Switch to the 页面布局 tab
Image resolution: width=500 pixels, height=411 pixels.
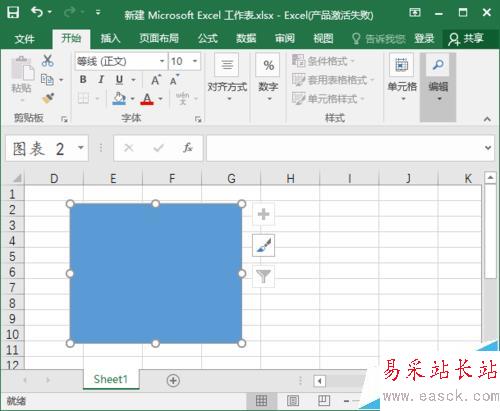159,39
